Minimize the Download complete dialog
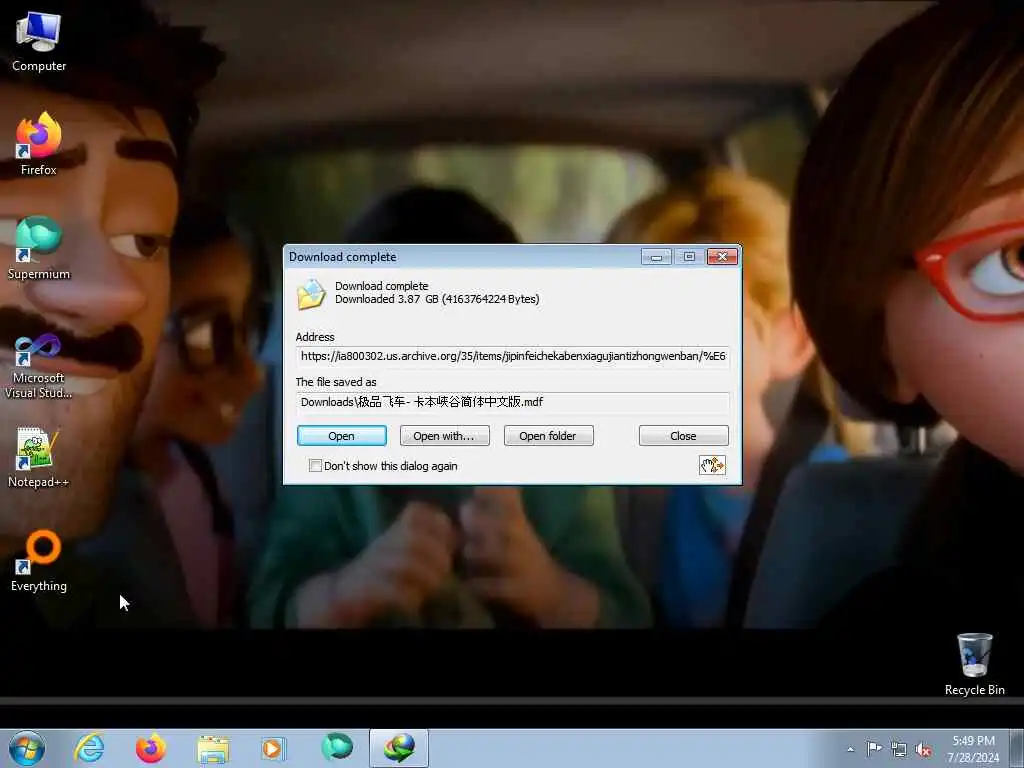This screenshot has height=768, width=1024. (656, 257)
